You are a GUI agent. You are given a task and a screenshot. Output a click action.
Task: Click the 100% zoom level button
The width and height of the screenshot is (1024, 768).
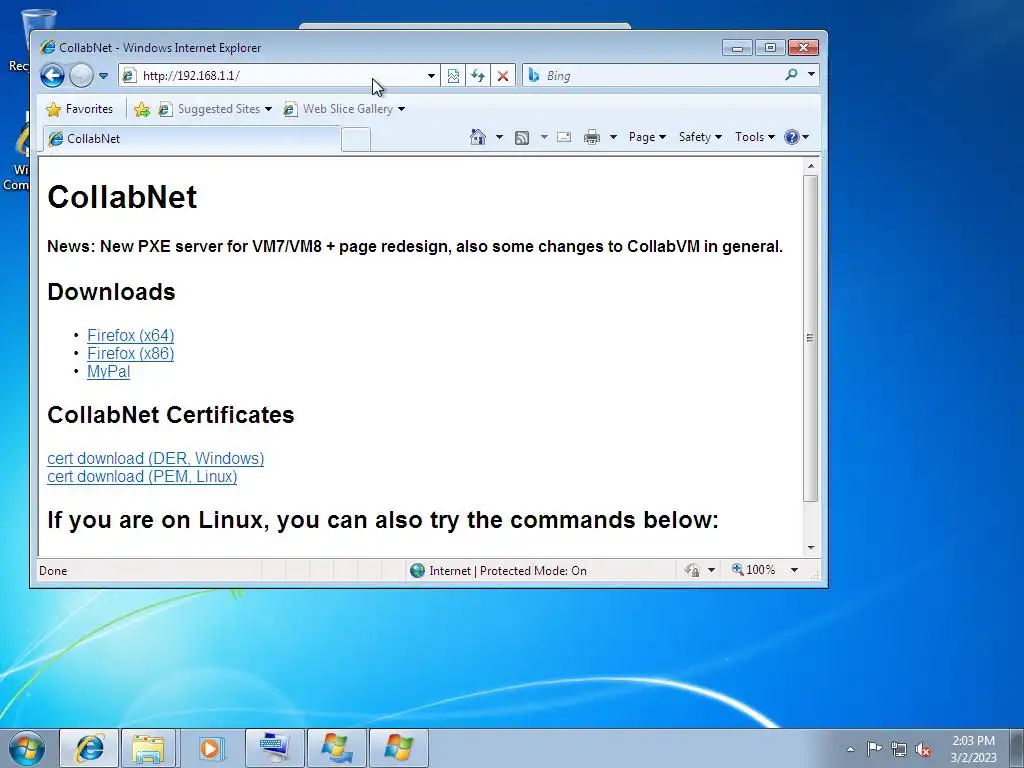coord(754,570)
